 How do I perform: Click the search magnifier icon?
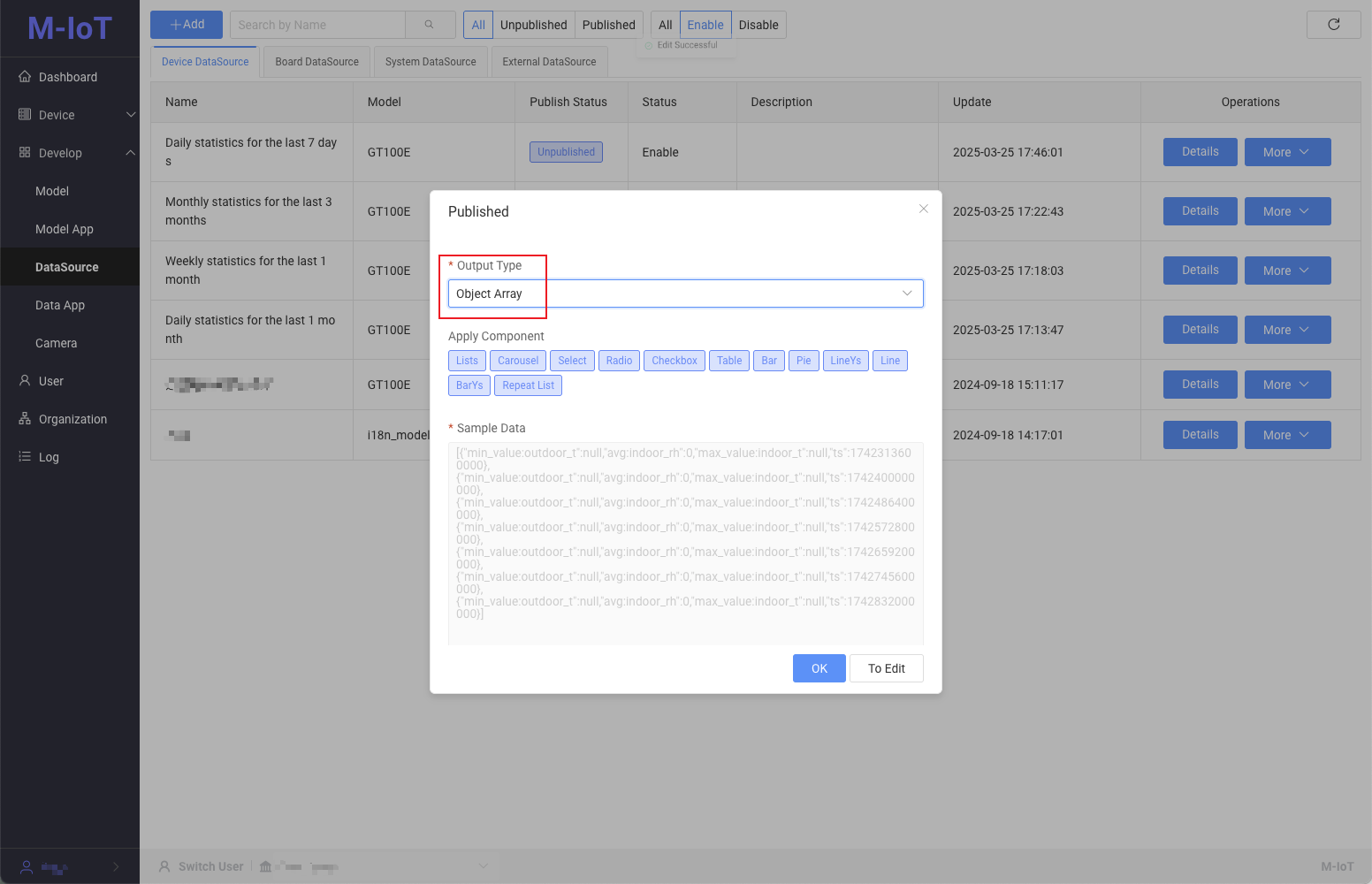(430, 25)
